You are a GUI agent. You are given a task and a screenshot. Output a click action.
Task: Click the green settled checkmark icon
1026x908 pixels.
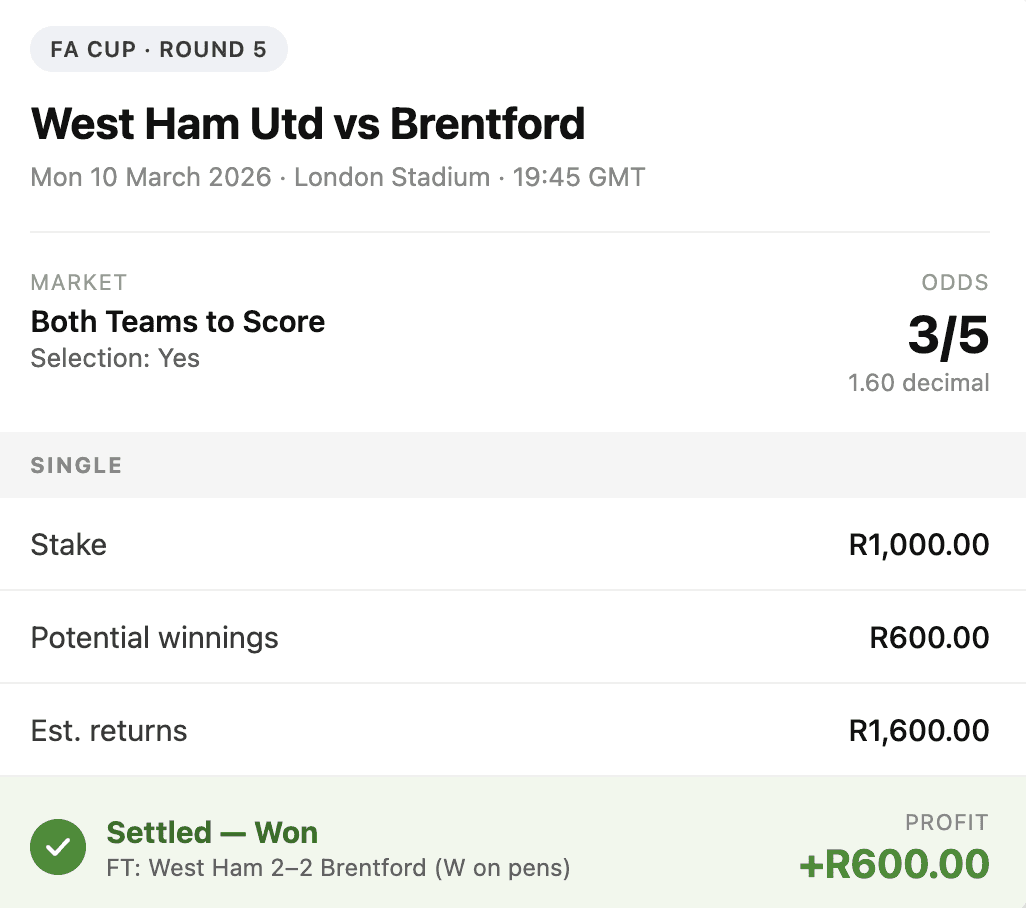tap(57, 846)
